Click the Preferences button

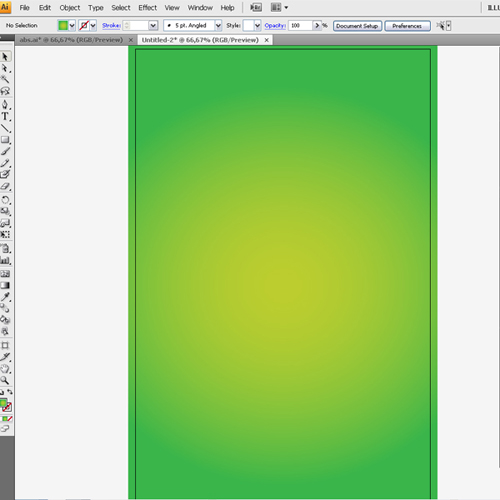pos(407,26)
